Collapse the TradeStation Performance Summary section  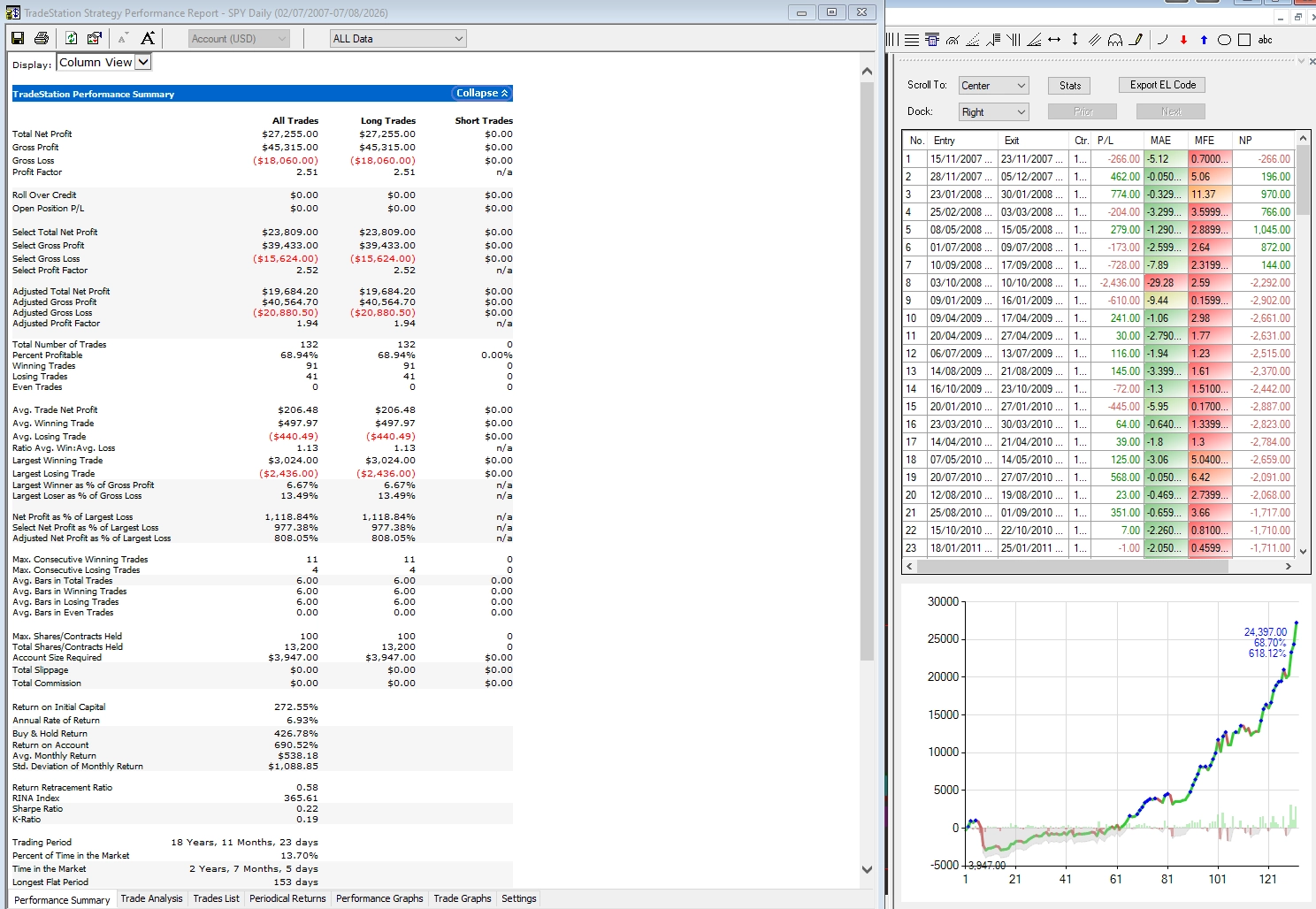(482, 94)
